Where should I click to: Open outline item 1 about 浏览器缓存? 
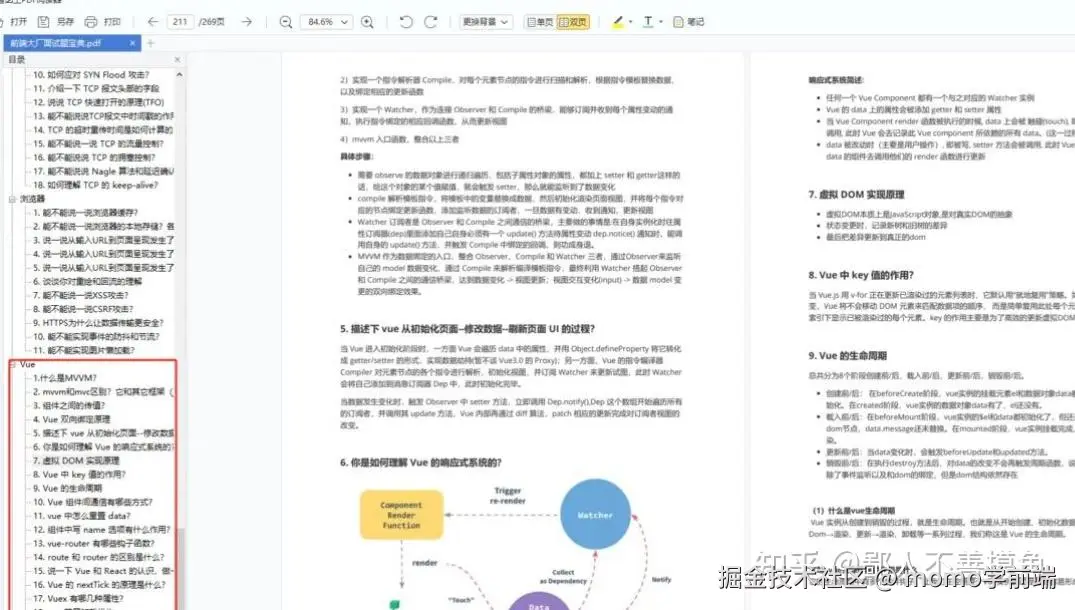point(86,212)
